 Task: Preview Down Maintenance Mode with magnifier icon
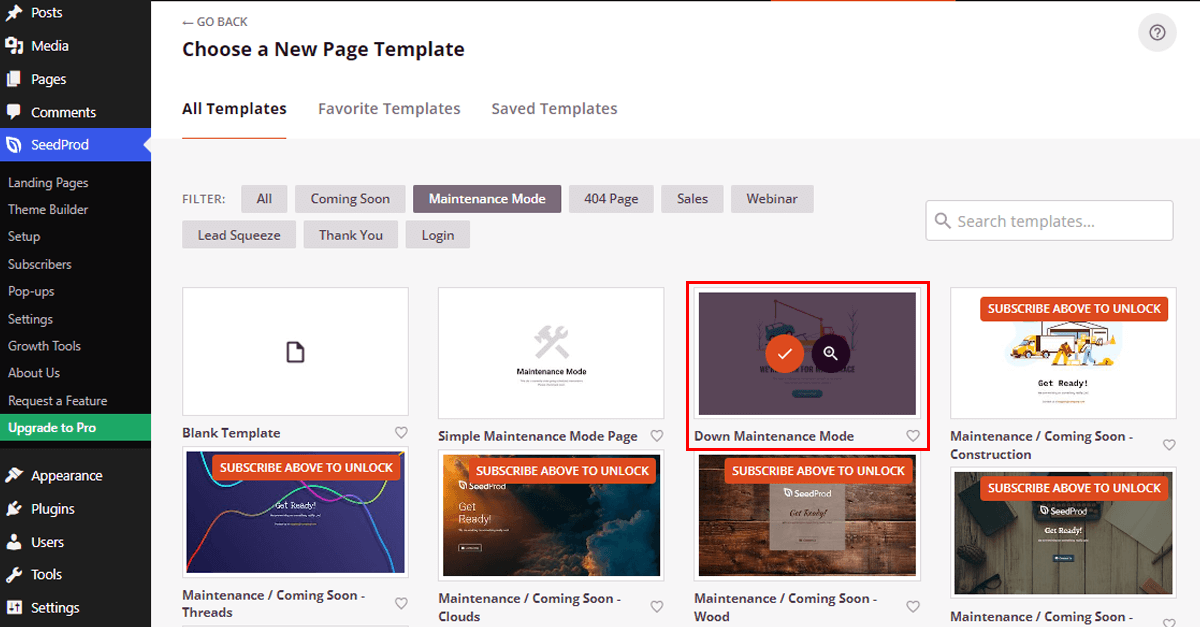point(831,353)
